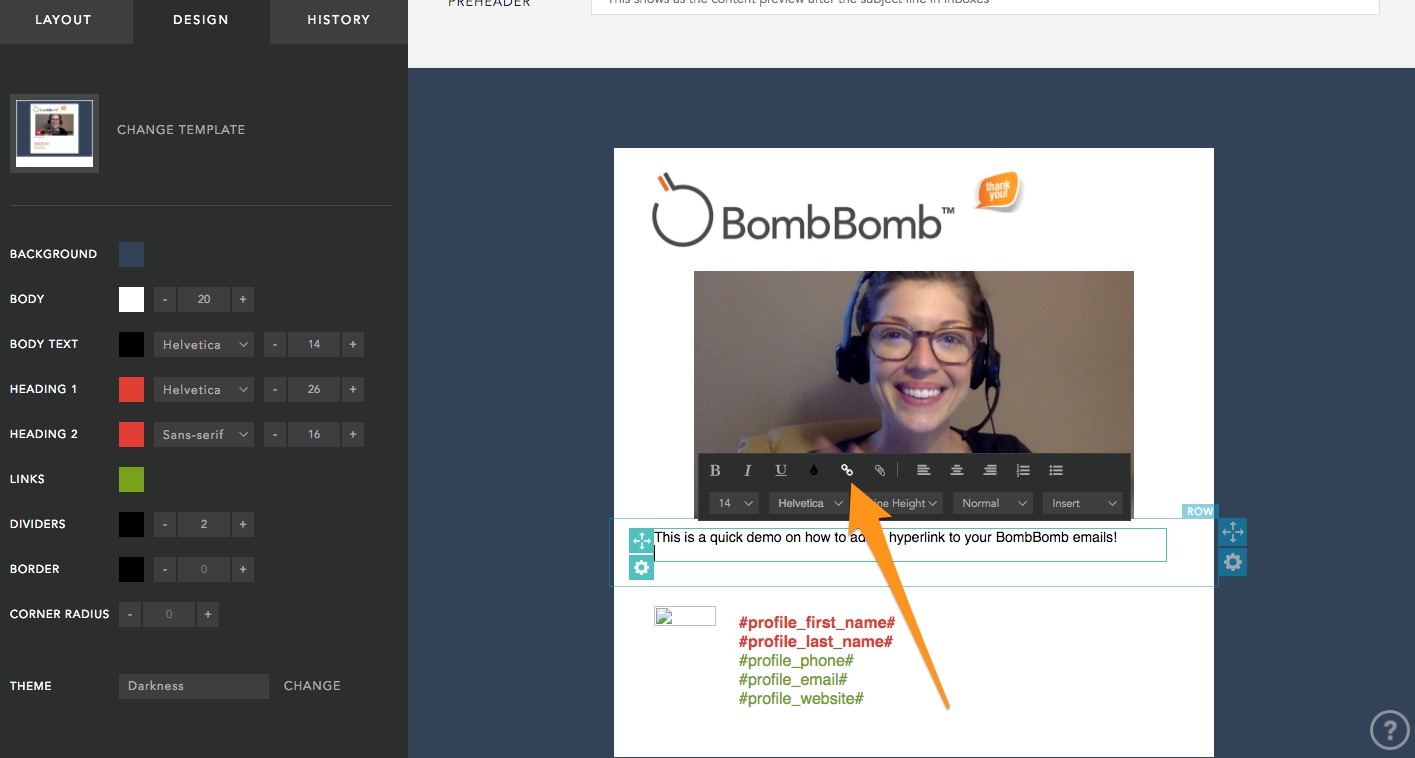Decrease the Body padding value
Image resolution: width=1415 pixels, height=758 pixels.
click(x=165, y=299)
